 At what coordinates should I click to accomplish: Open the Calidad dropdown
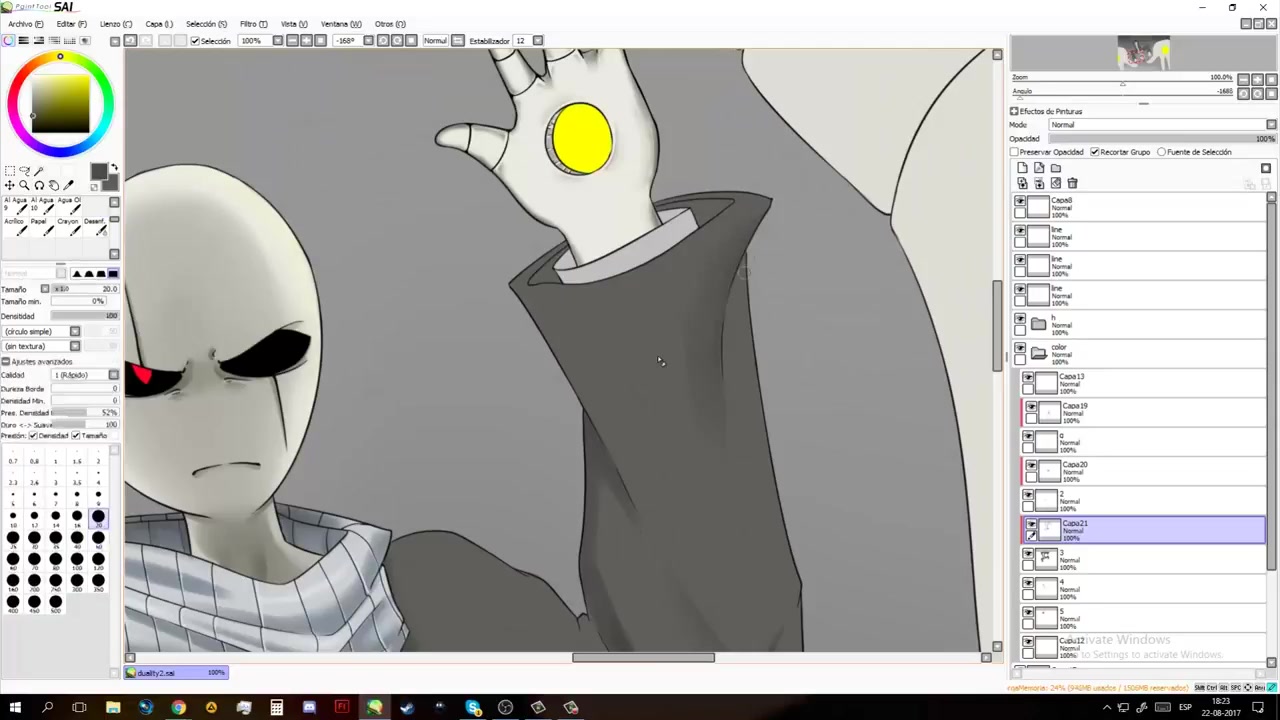[113, 375]
